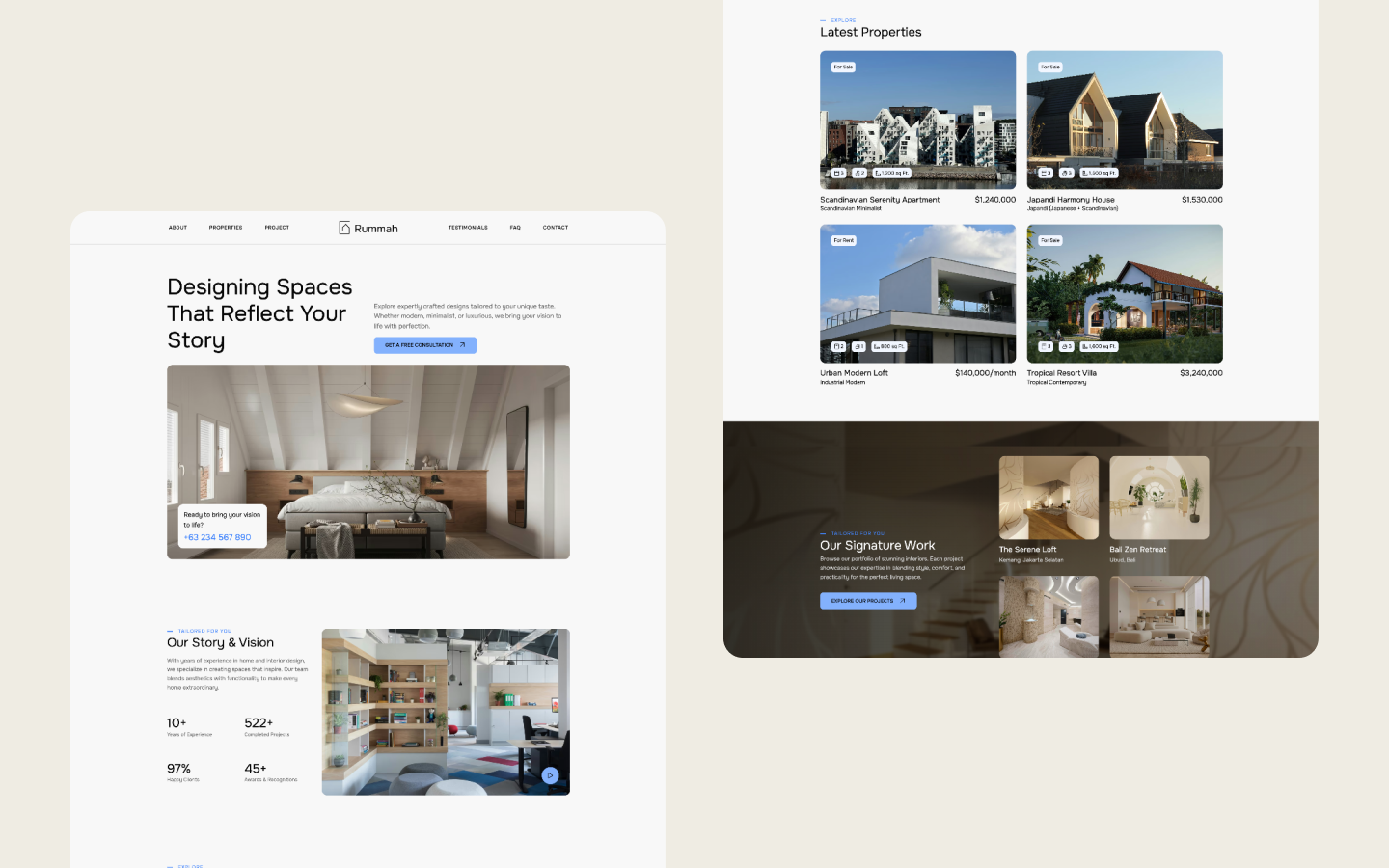Click the square footage icon on Urban Modern Loft
The image size is (1389, 868).
pos(876,347)
